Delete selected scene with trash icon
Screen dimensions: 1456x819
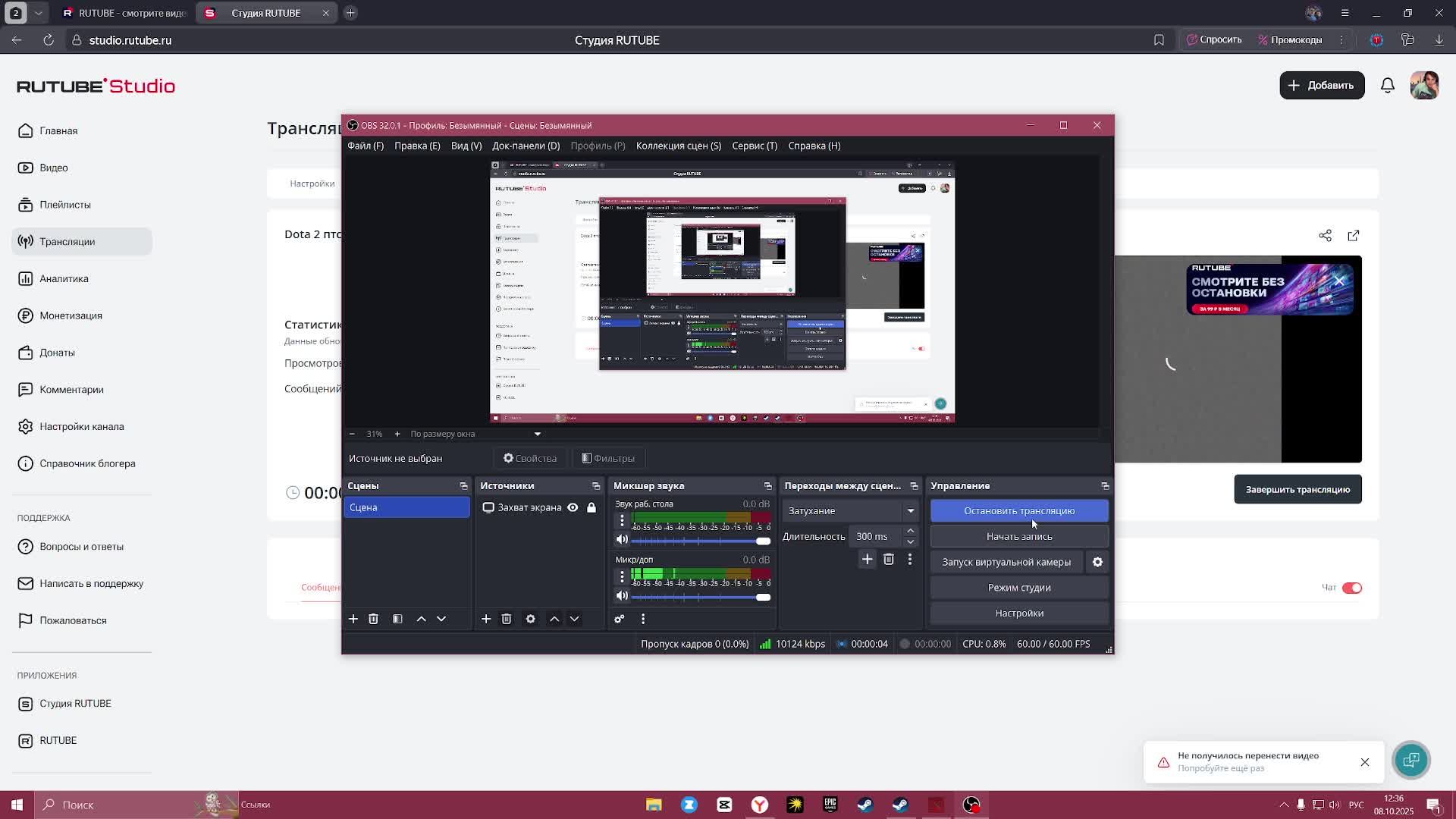(373, 619)
